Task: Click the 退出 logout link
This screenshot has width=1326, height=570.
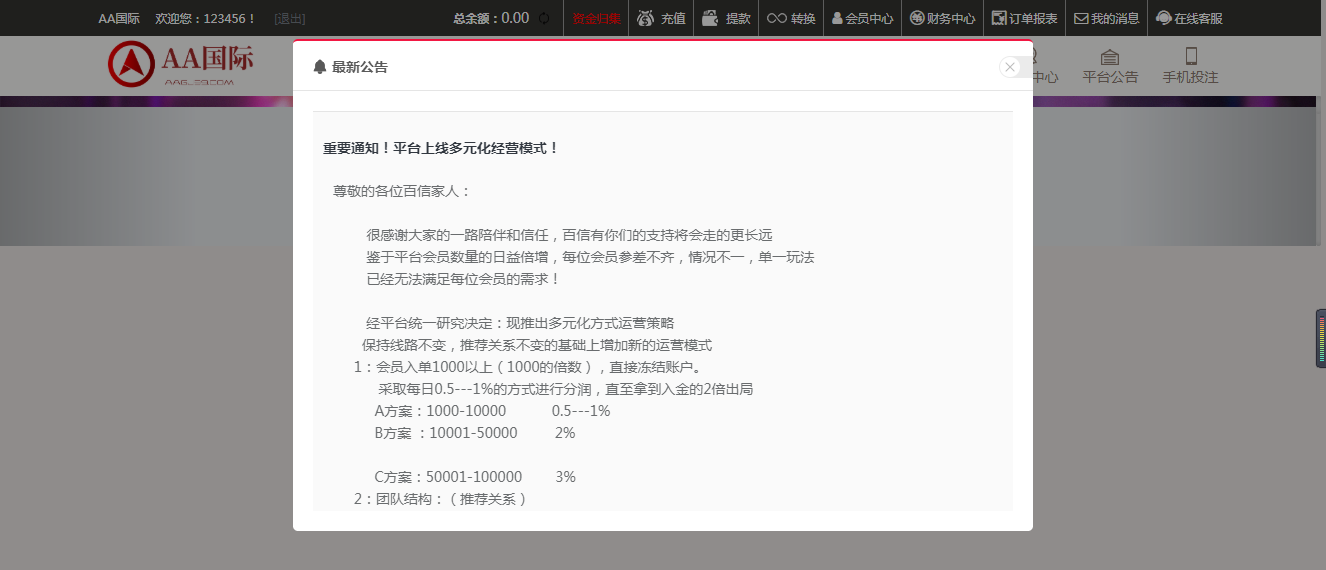Action: click(x=290, y=18)
